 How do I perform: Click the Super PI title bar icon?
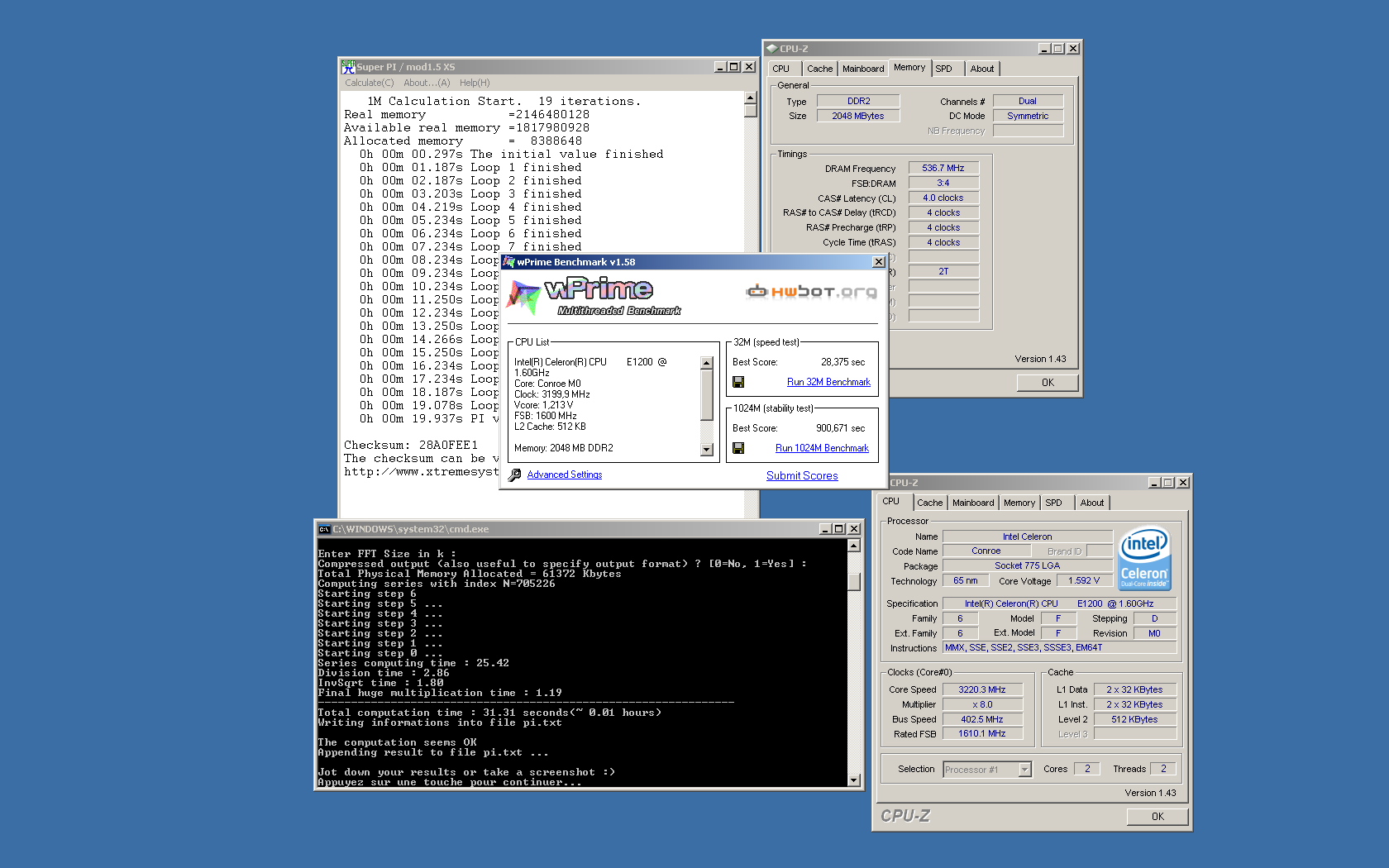(x=348, y=67)
